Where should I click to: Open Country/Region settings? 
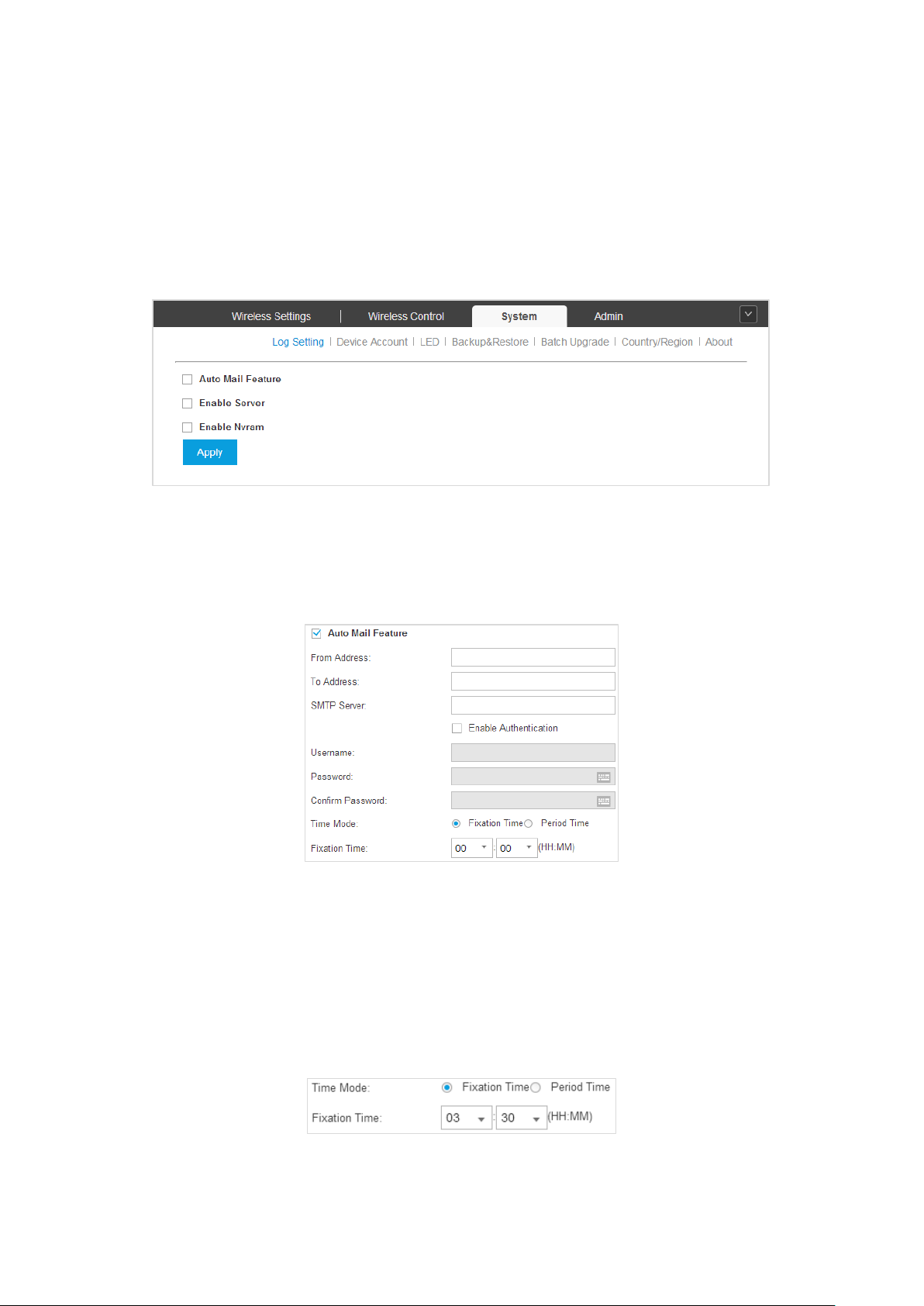tap(657, 342)
